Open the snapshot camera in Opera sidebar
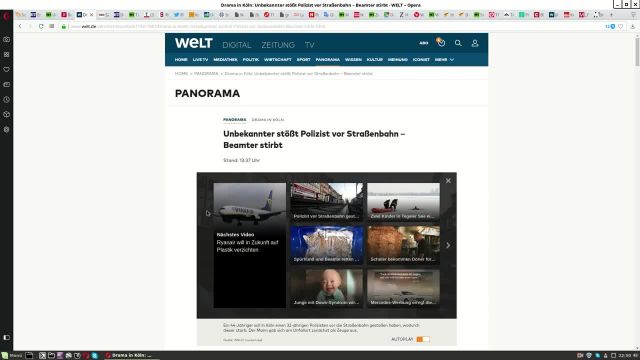Screen dimensions: 640x360 pos(7,40)
